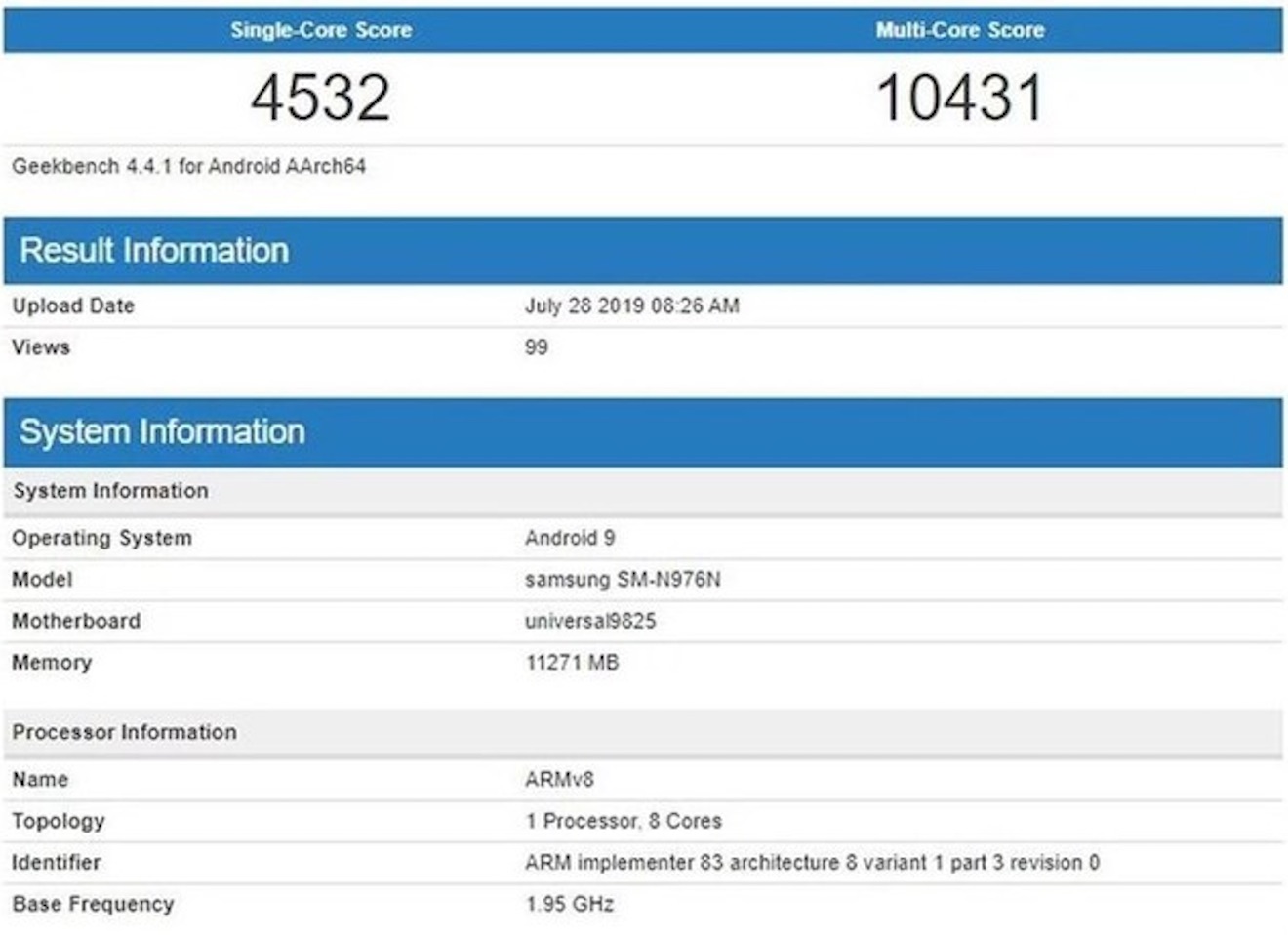The width and height of the screenshot is (1288, 935).
Task: Select the Operating System label
Action: click(101, 538)
